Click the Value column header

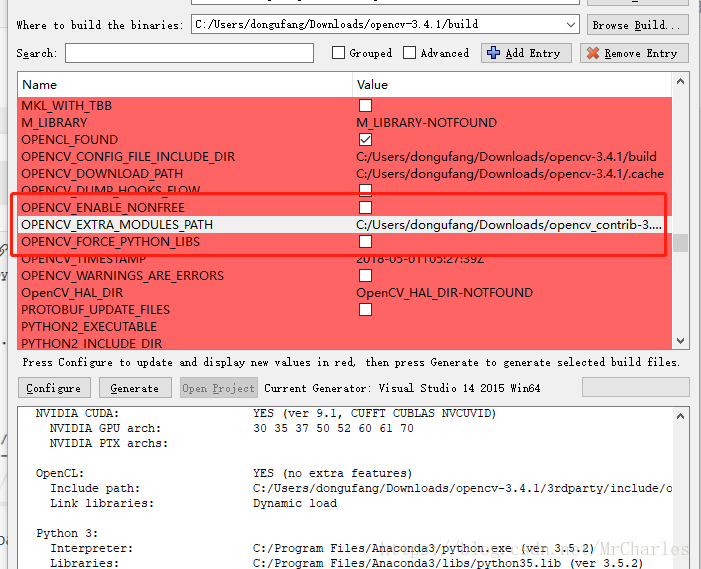coord(512,84)
